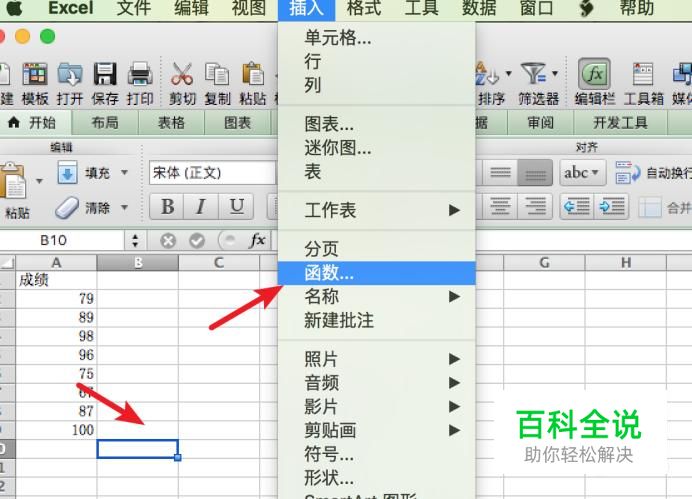Viewport: 692px width, 499px height.
Task: Select cell containing 成绩
Action: 56,280
